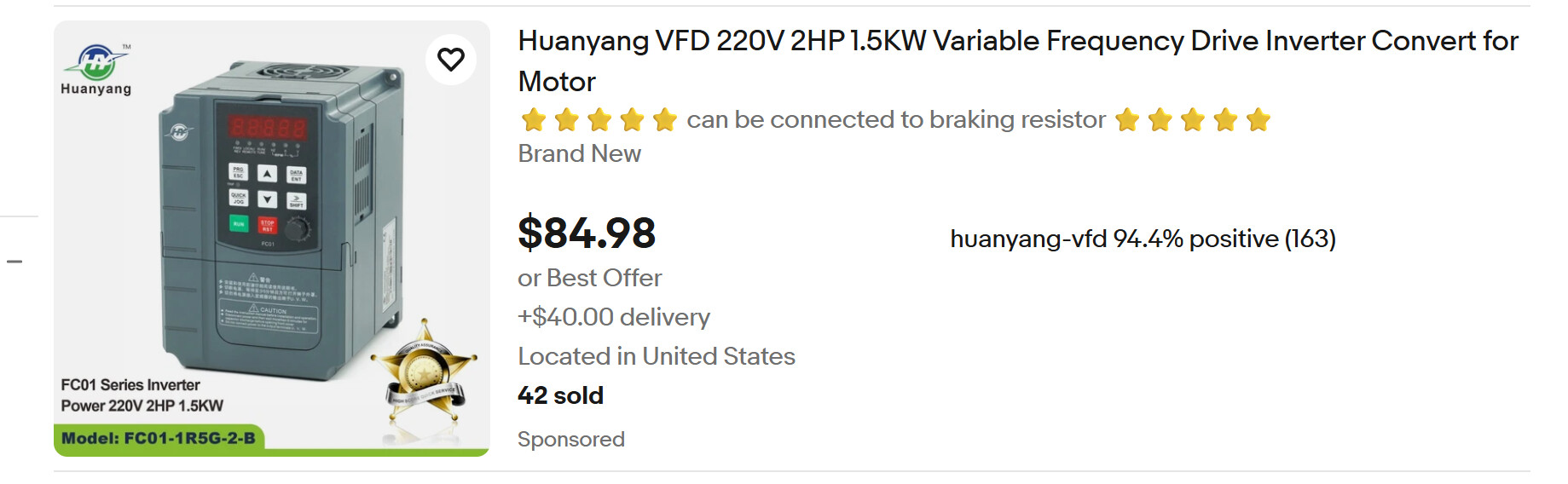1568x484 pixels.
Task: Click the left group of yellow stars
Action: click(599, 120)
